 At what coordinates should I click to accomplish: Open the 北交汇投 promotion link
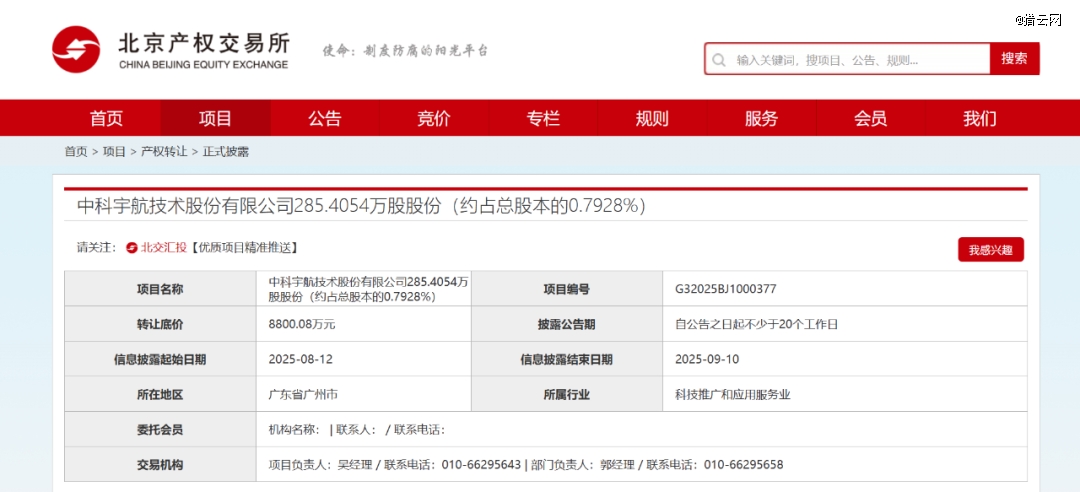(x=163, y=247)
